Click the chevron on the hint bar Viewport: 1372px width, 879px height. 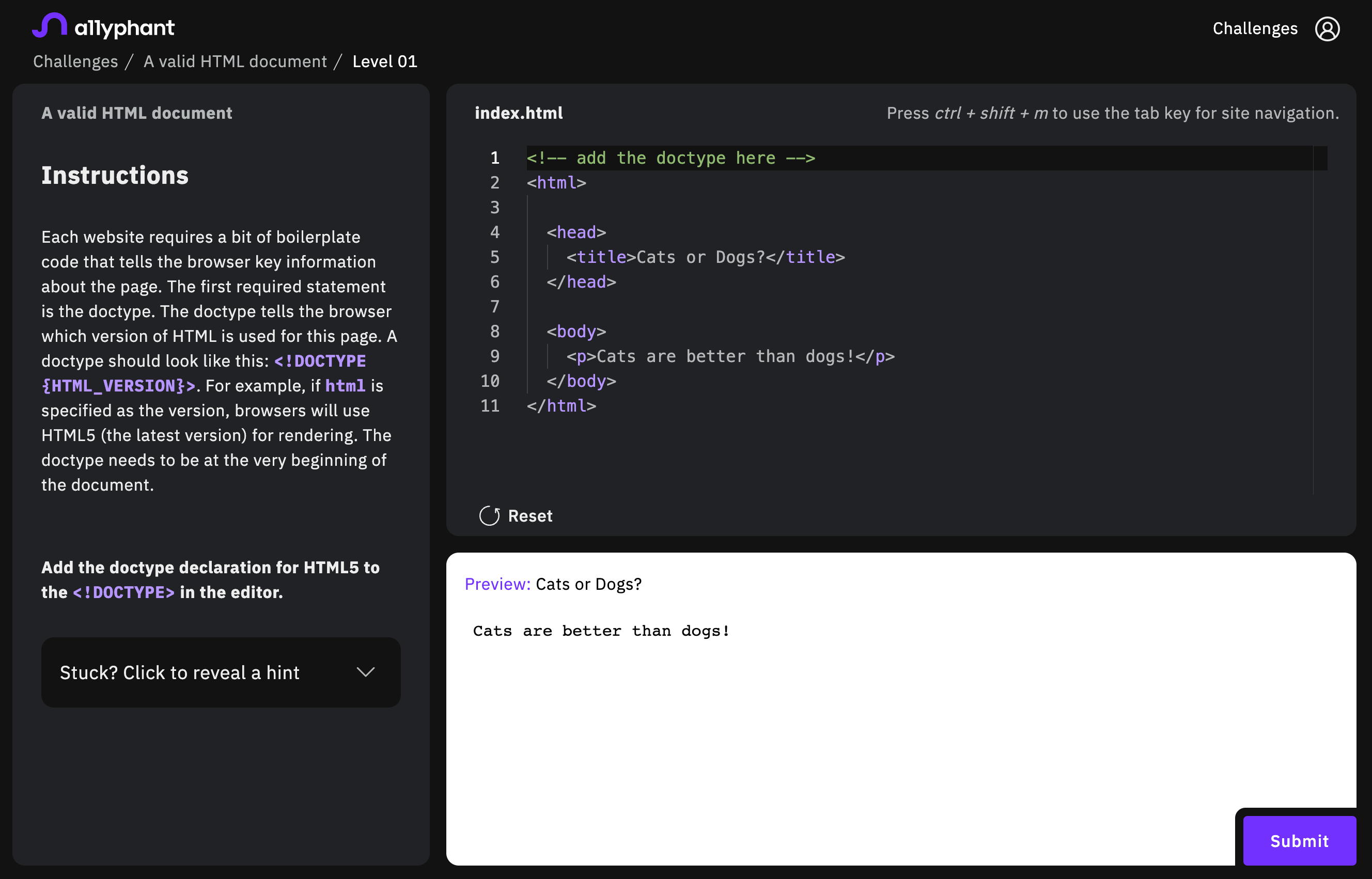(366, 672)
